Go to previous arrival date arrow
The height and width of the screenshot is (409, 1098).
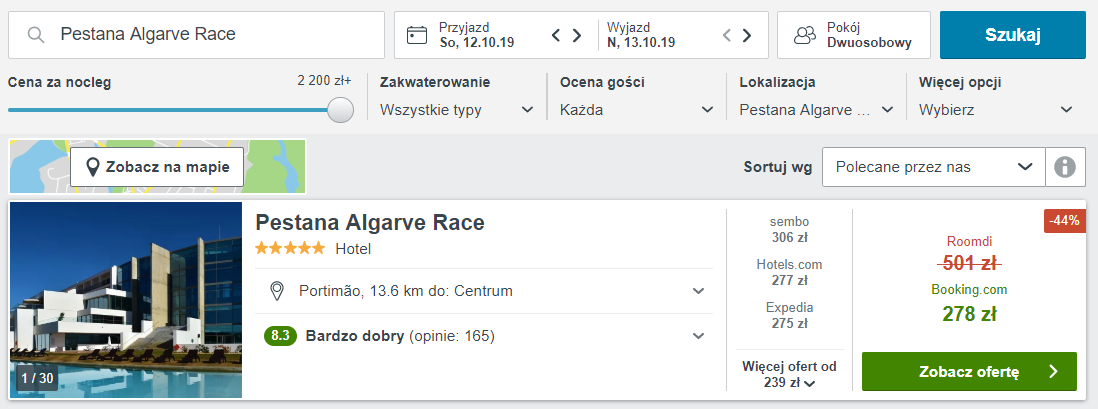tap(556, 35)
